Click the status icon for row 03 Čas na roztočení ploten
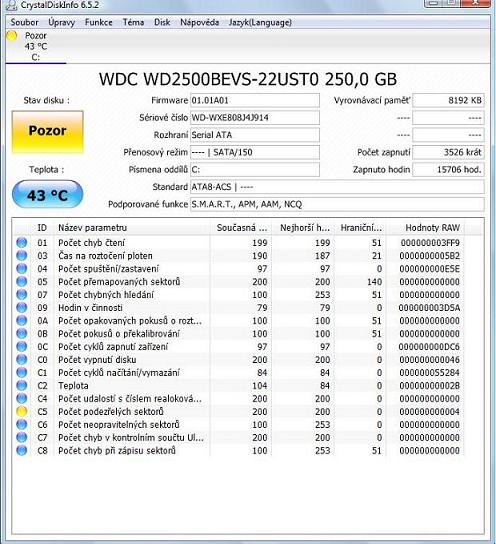The width and height of the screenshot is (496, 544). (22, 256)
